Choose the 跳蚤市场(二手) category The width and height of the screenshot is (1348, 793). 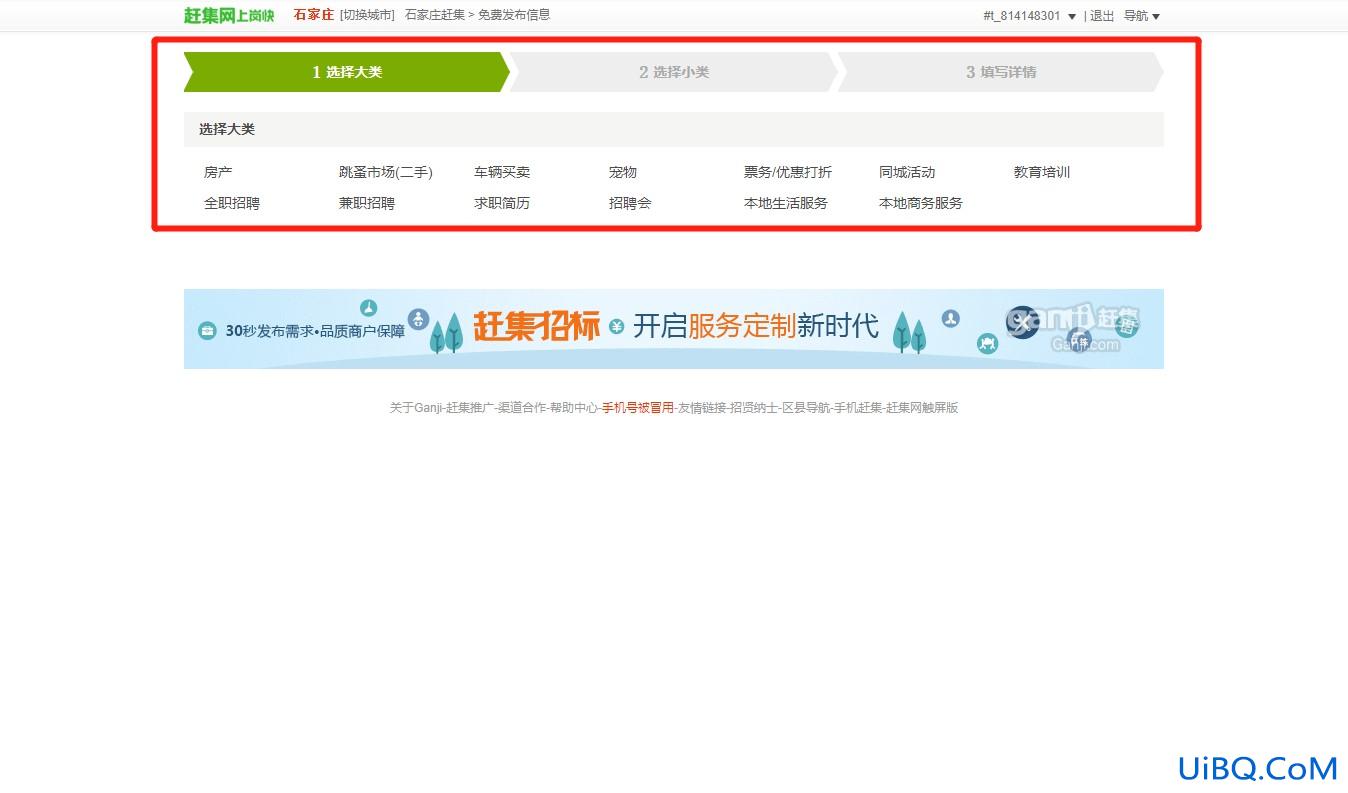tap(386, 172)
